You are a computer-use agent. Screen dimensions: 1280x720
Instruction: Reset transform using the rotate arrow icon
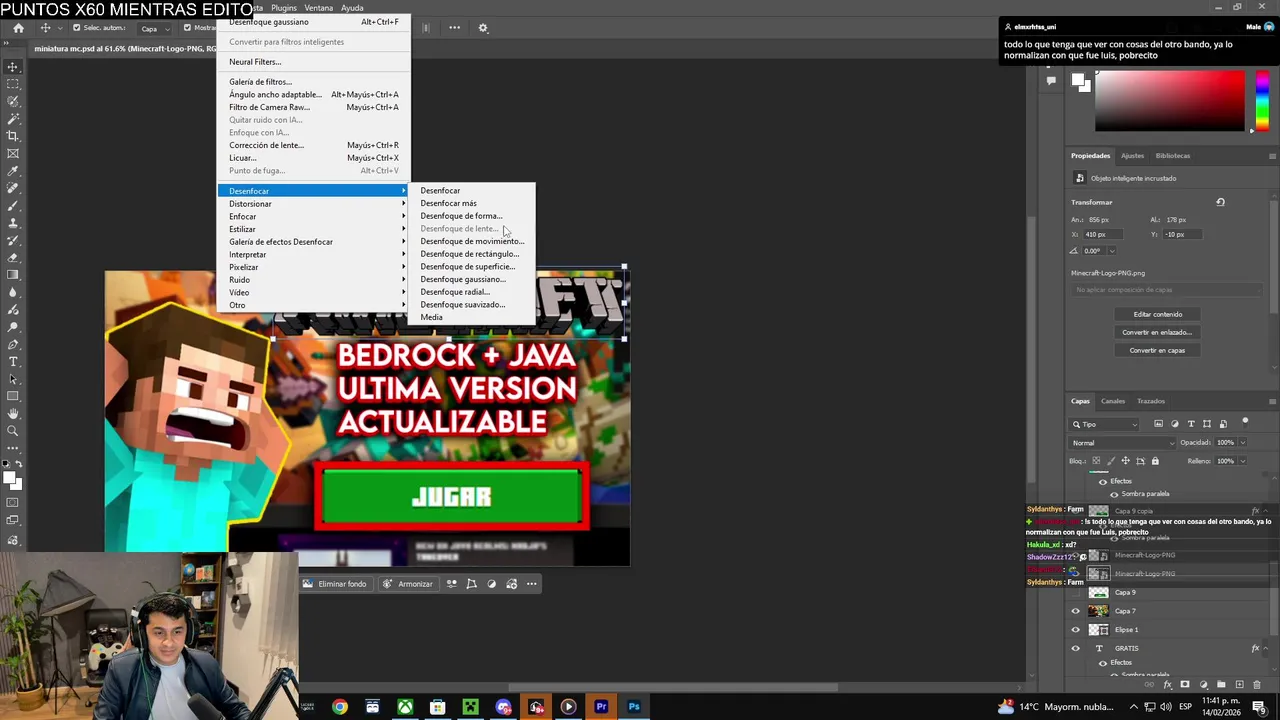1220,202
